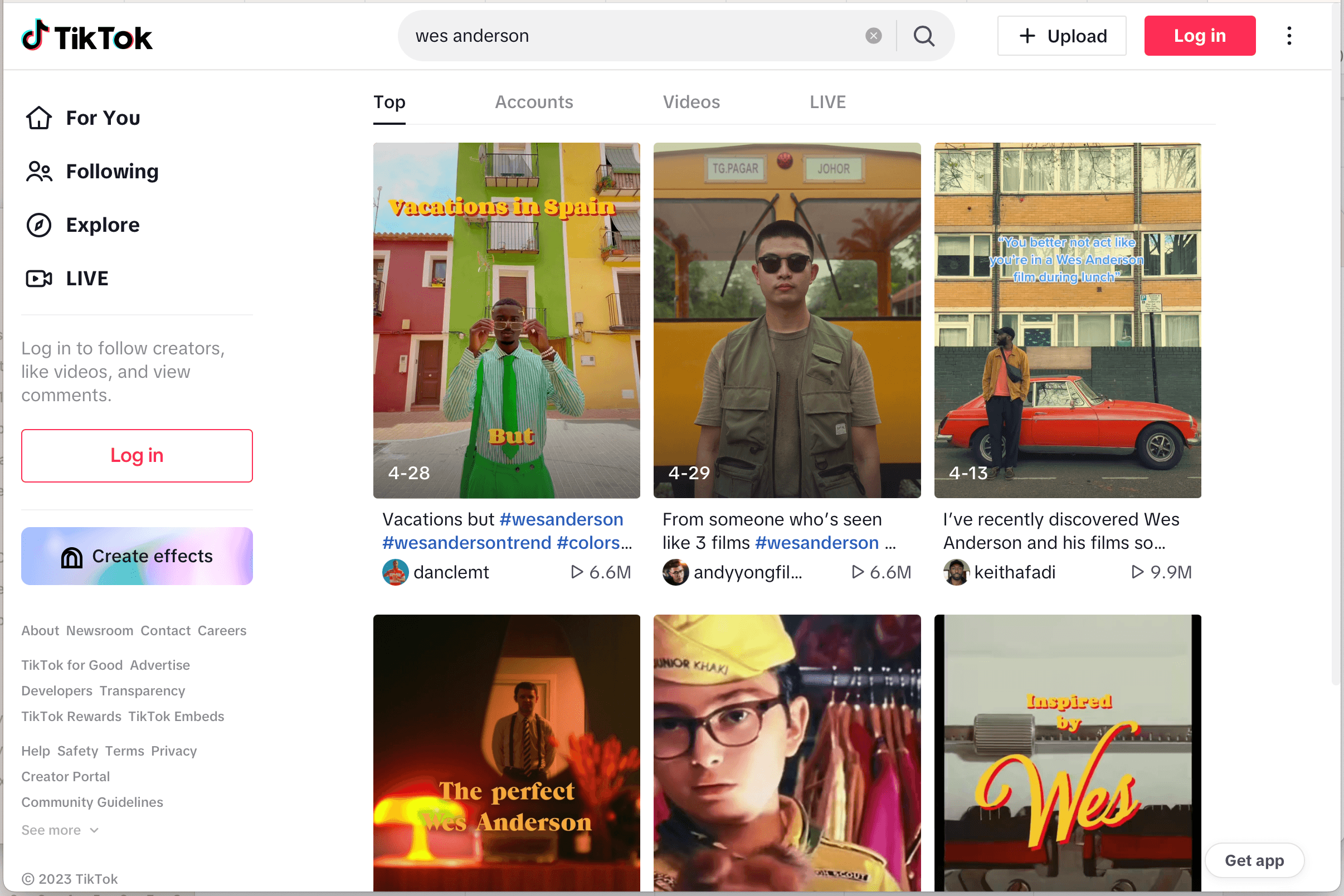
Task: Select the LIVE results tab
Action: pyautogui.click(x=827, y=103)
